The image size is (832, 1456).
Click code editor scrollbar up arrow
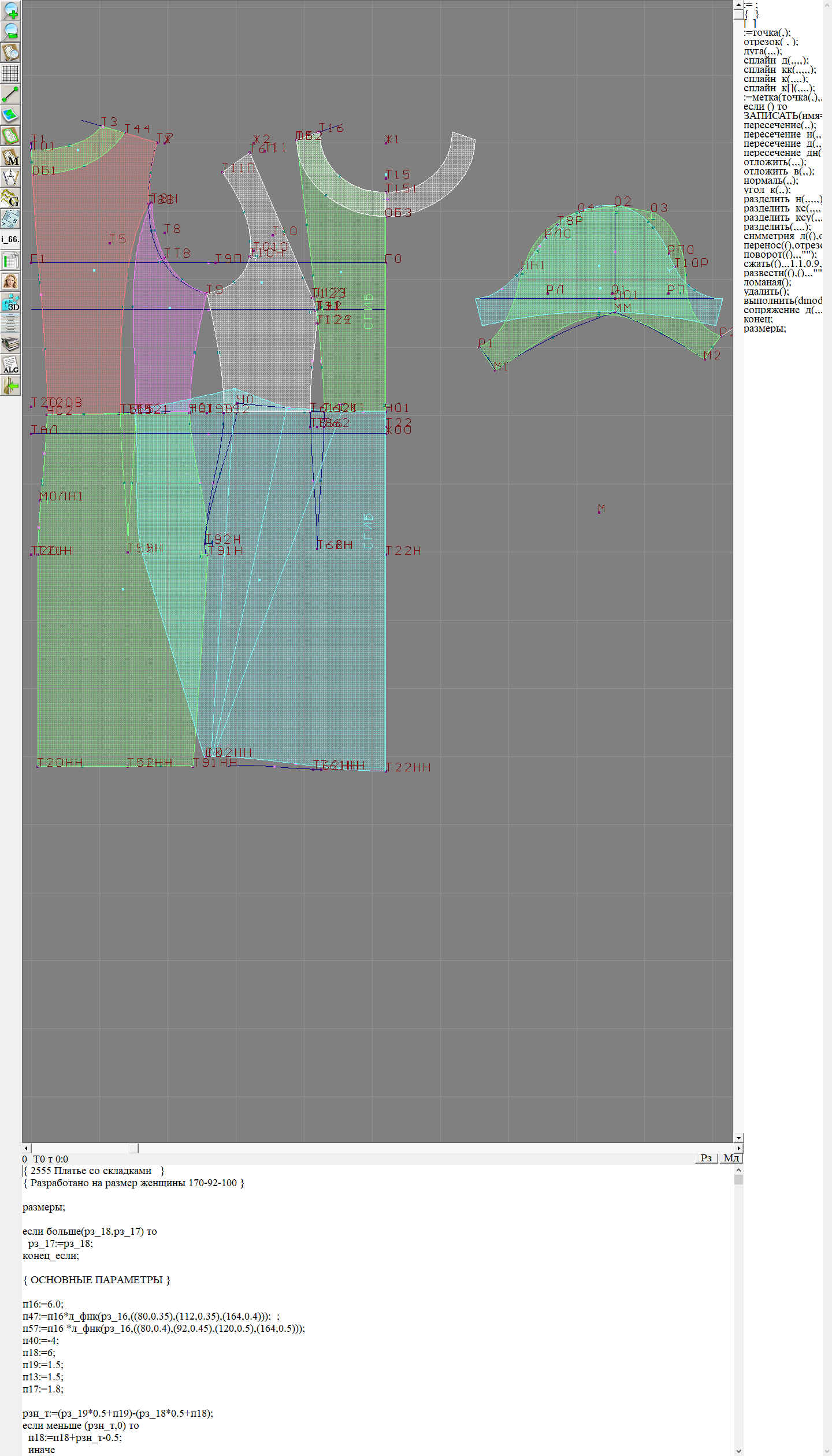tap(738, 1170)
